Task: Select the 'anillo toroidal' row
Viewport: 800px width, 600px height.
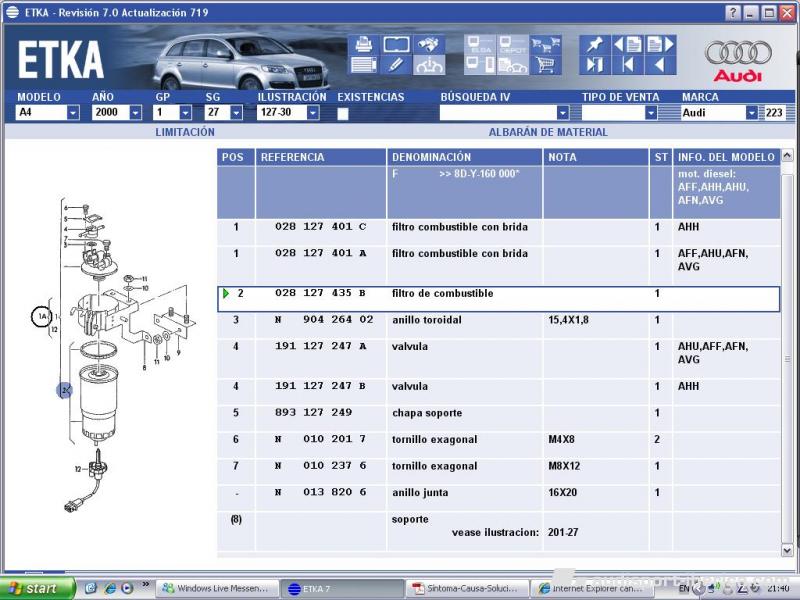Action: 498,326
